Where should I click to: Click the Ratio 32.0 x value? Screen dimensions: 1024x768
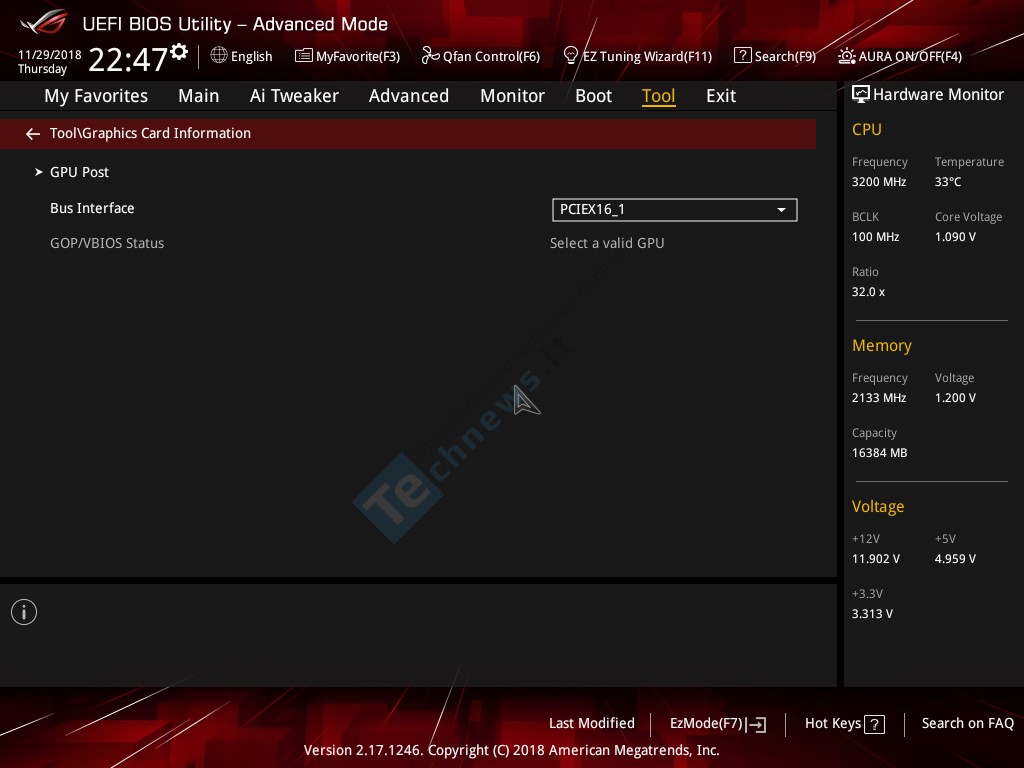pyautogui.click(x=868, y=292)
